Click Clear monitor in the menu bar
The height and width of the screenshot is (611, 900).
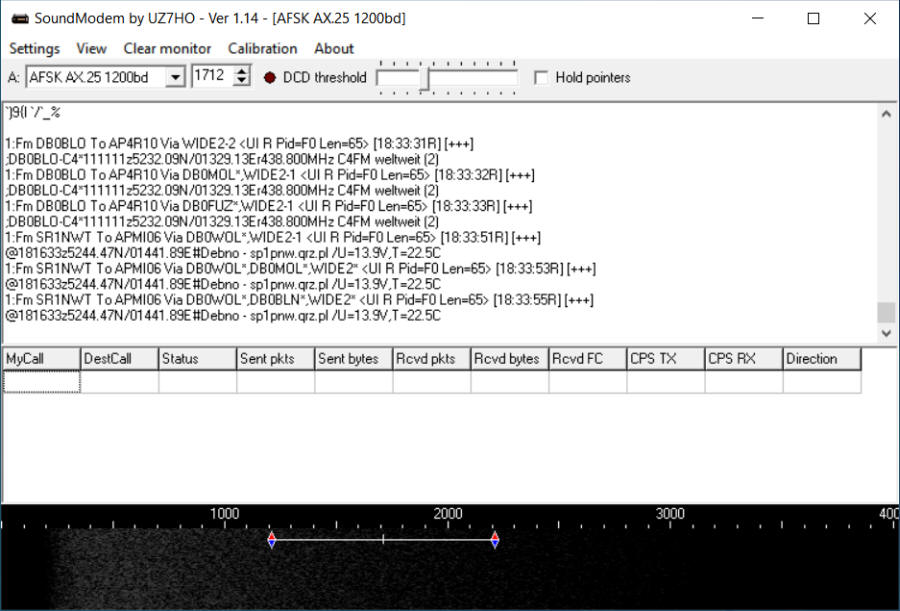167,48
